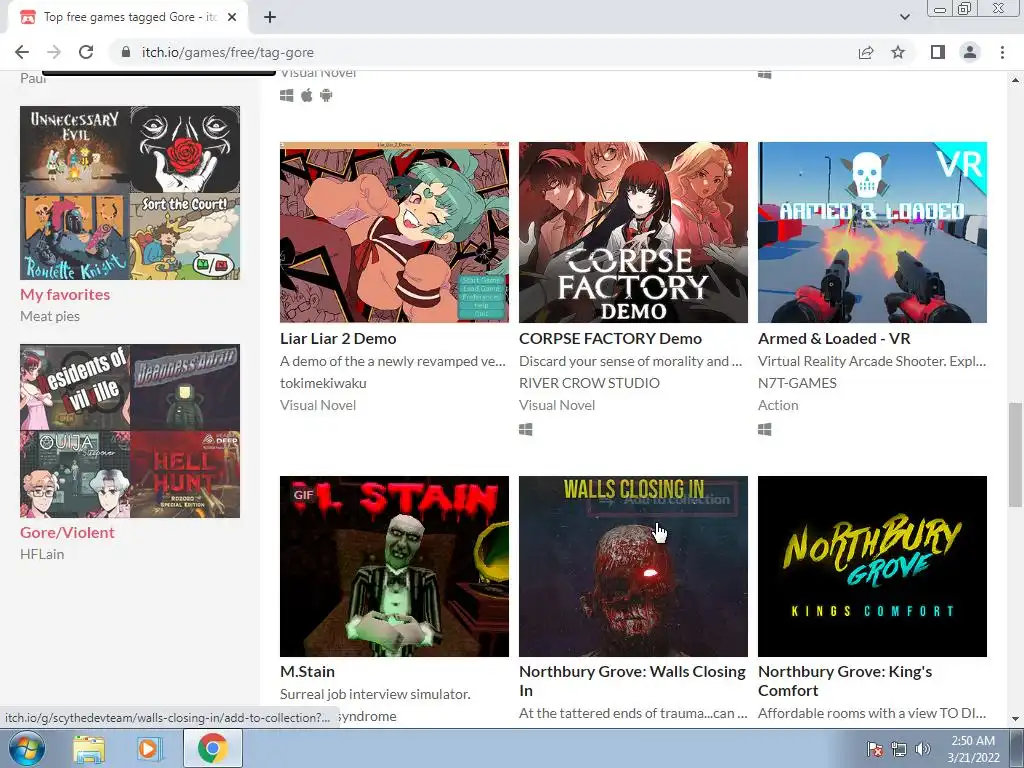The image size is (1024, 768).
Task: Go back to previous page
Action: (22, 52)
